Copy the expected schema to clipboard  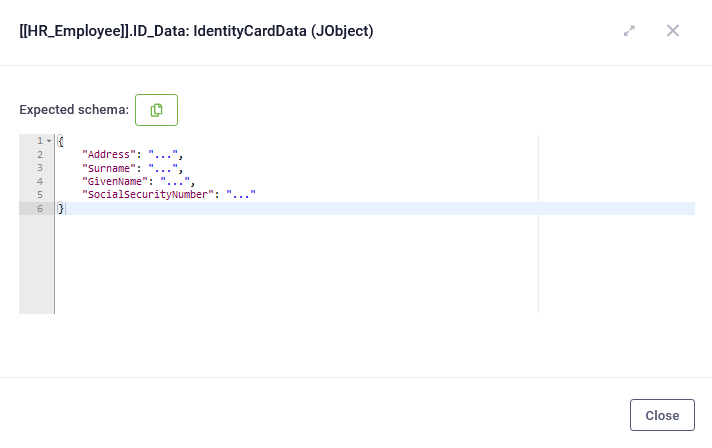click(156, 110)
